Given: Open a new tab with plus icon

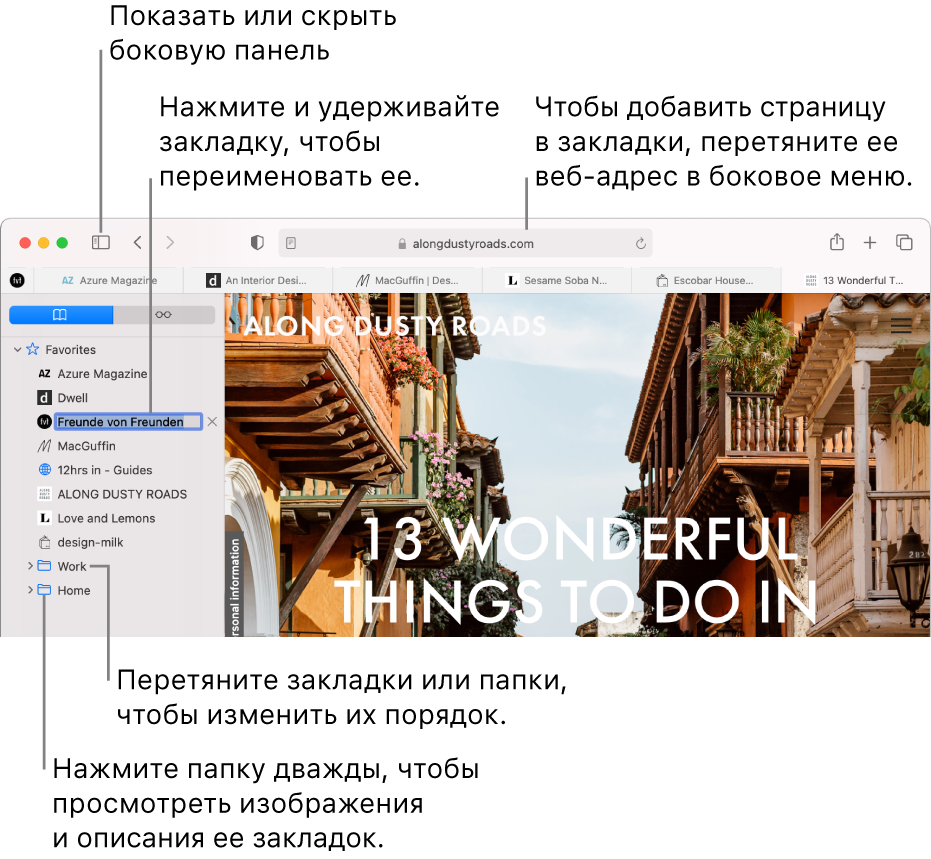Looking at the screenshot, I should (870, 242).
